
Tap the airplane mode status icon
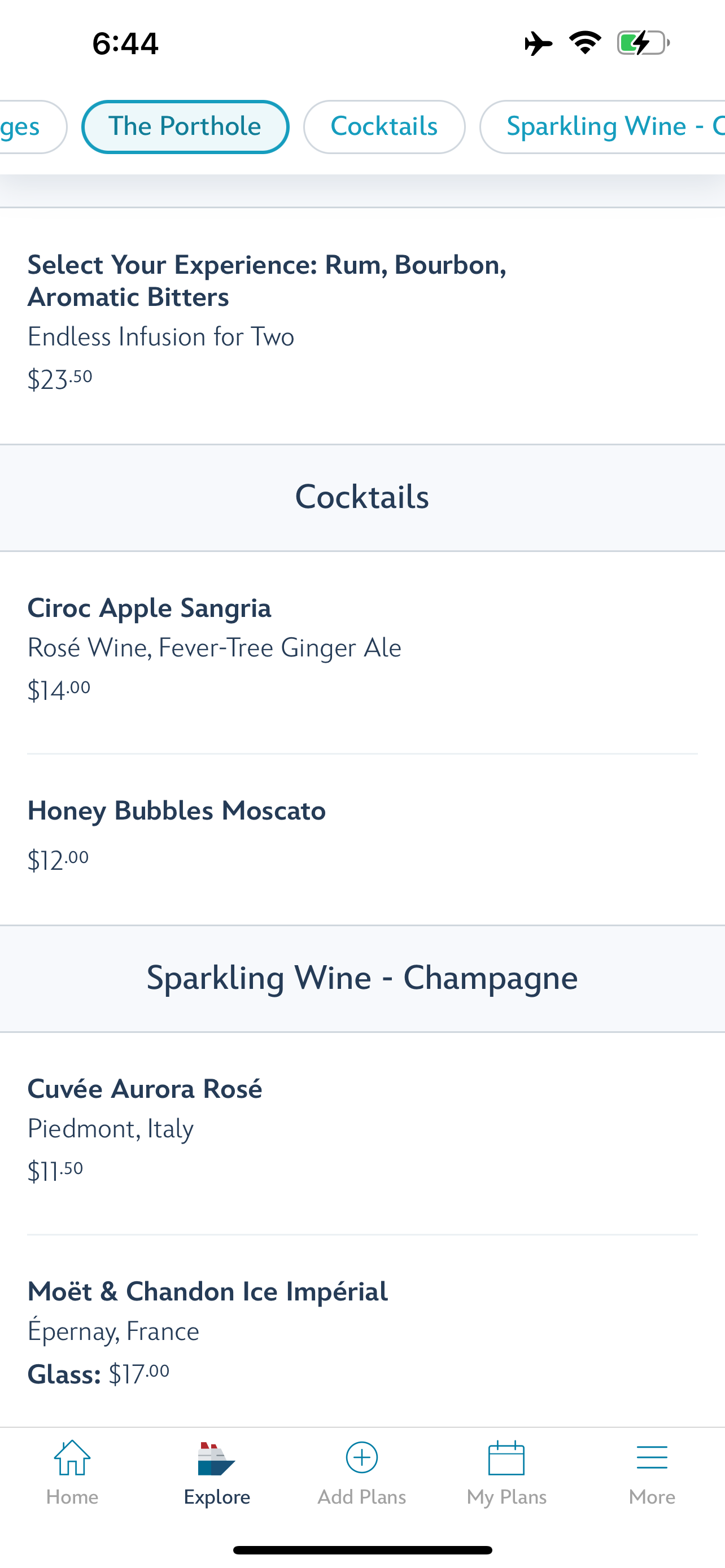click(x=538, y=44)
